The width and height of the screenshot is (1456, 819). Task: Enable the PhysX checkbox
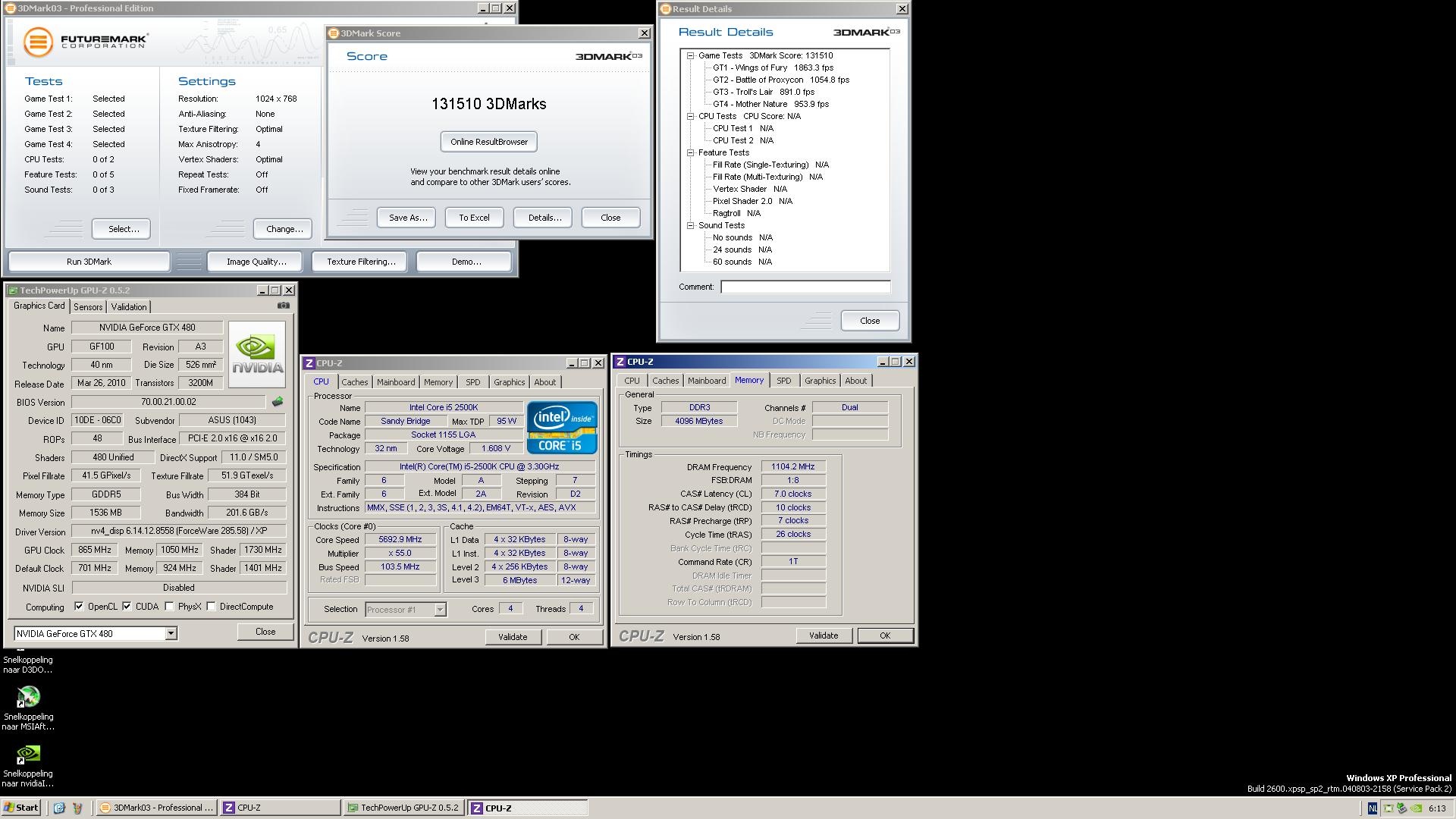169,607
